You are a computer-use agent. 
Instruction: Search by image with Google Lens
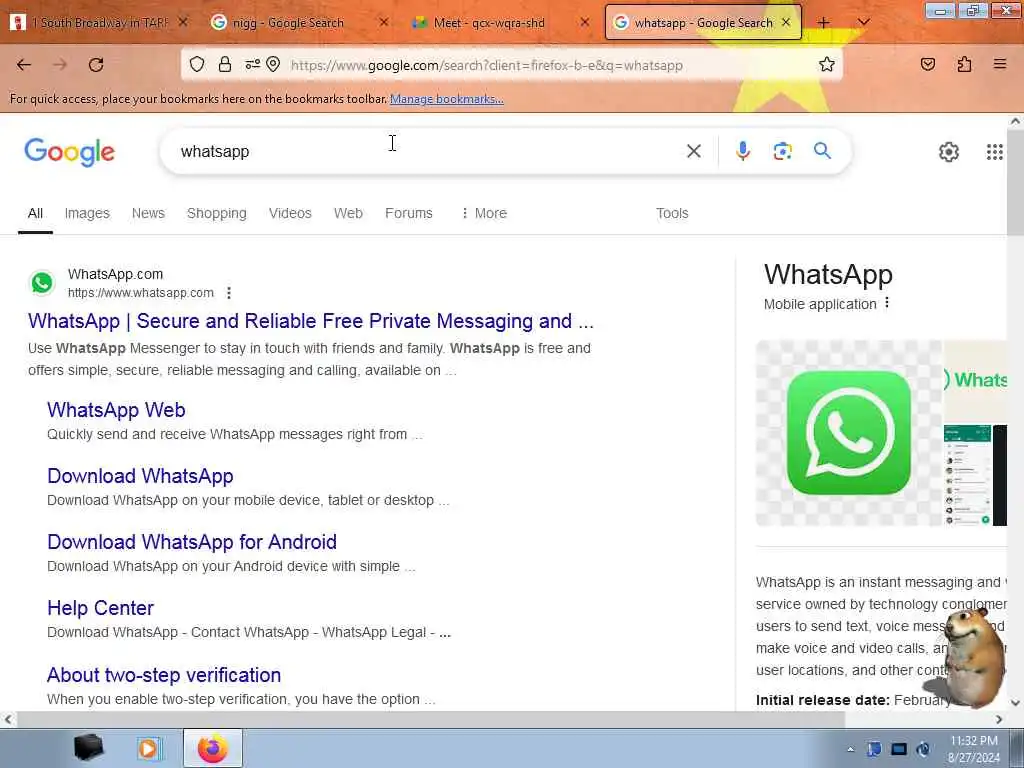click(x=782, y=152)
